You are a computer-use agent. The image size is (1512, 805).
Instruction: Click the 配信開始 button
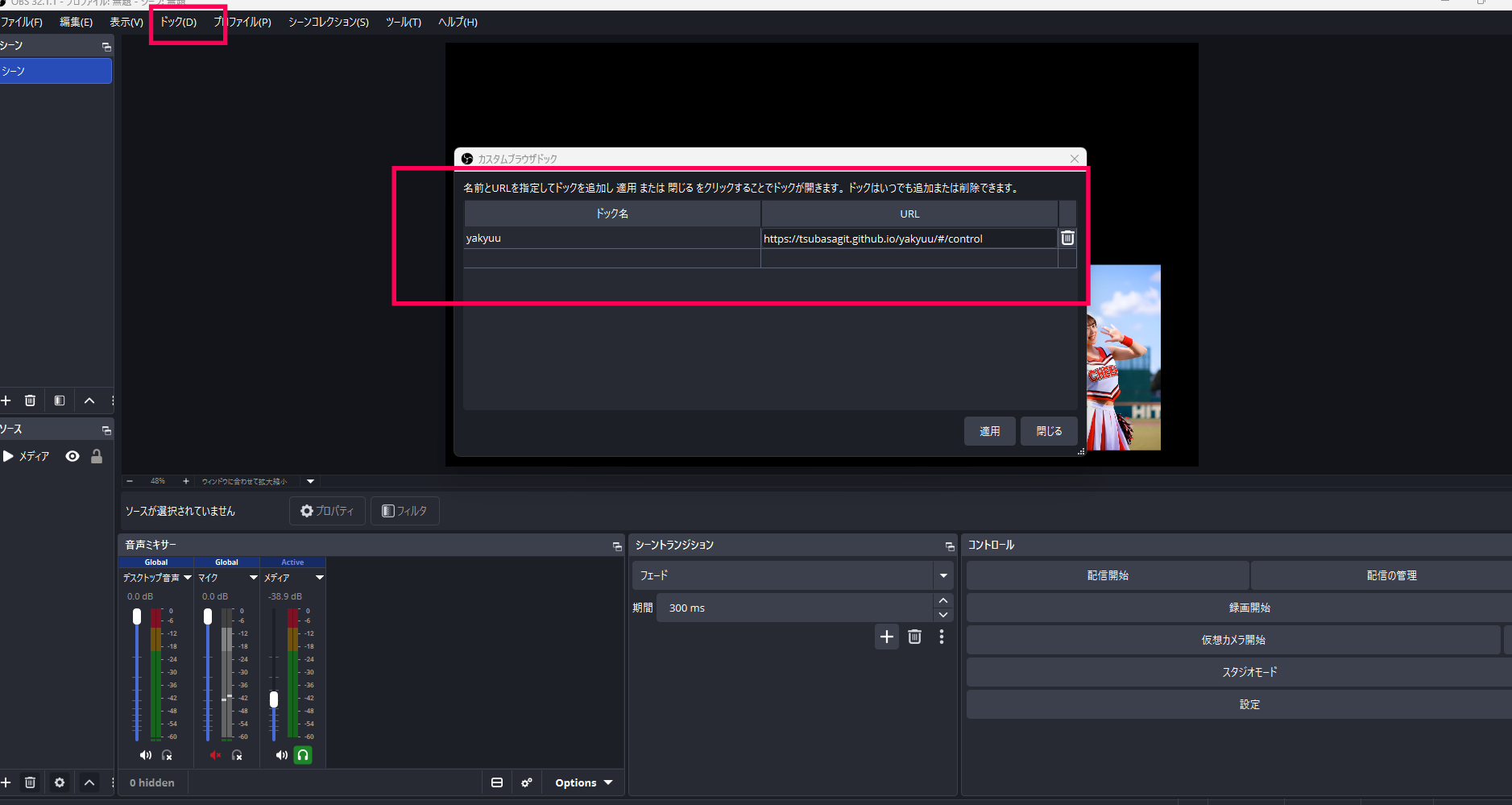[1108, 575]
